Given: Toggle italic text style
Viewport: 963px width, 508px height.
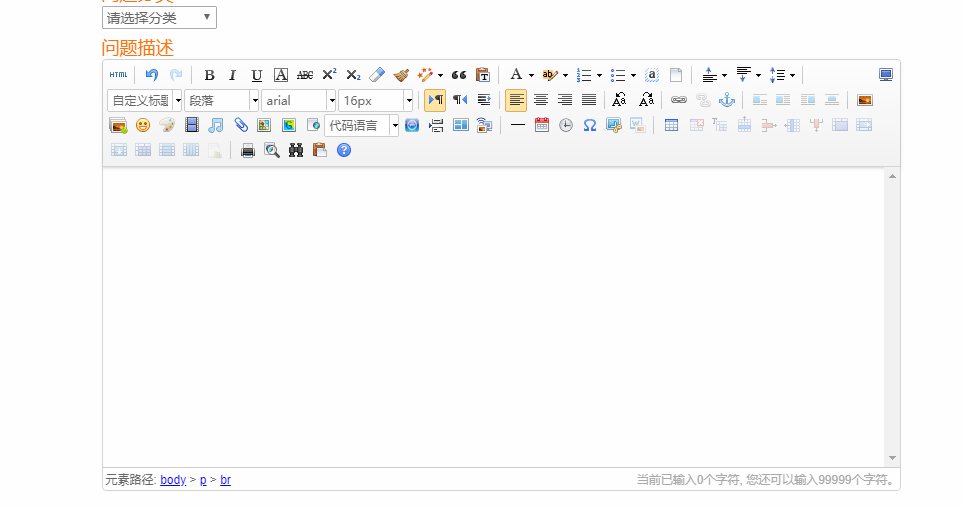Looking at the screenshot, I should tap(232, 75).
